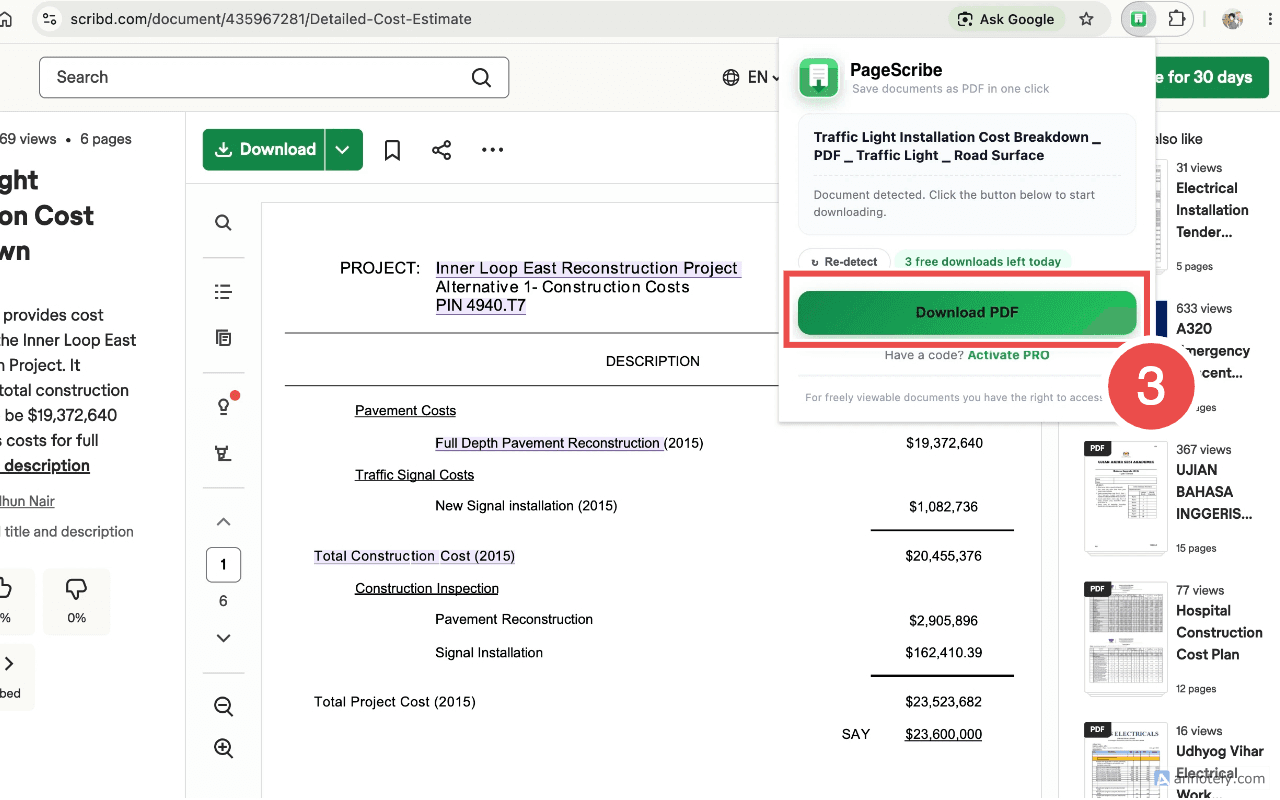This screenshot has width=1280, height=800.
Task: Click the detected document title in PageScribe
Action: [957, 146]
